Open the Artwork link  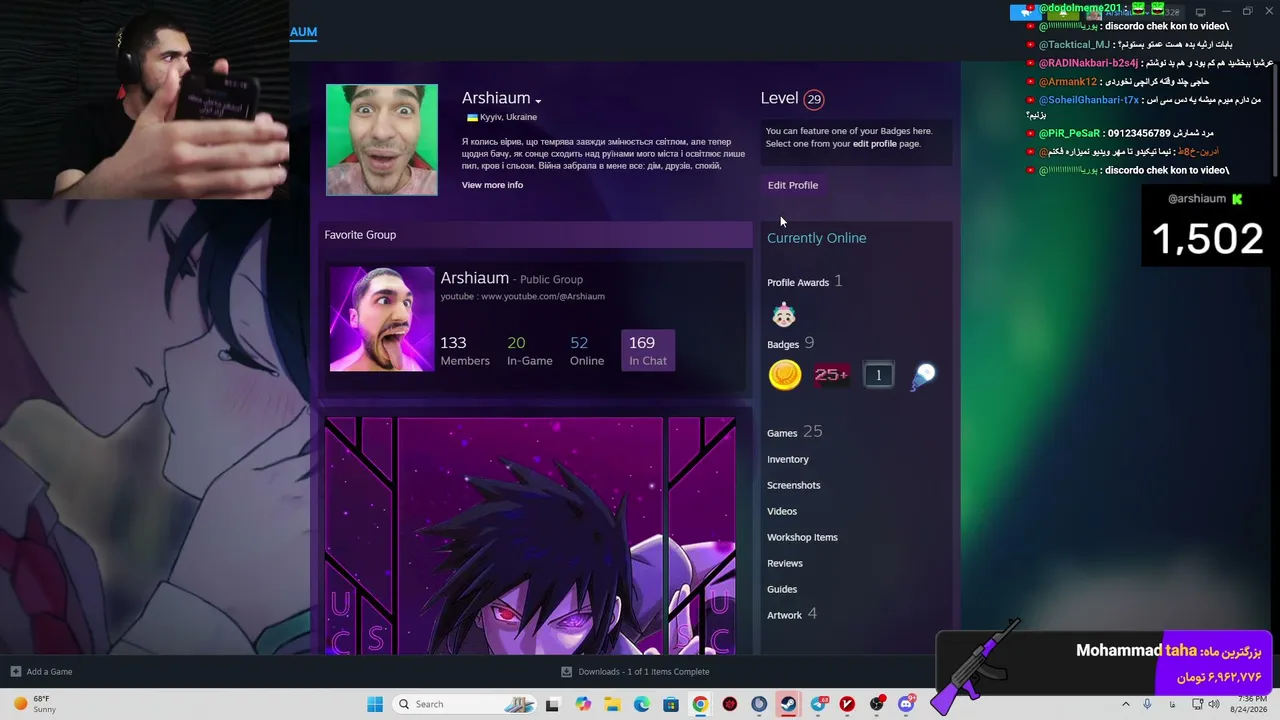pyautogui.click(x=784, y=615)
